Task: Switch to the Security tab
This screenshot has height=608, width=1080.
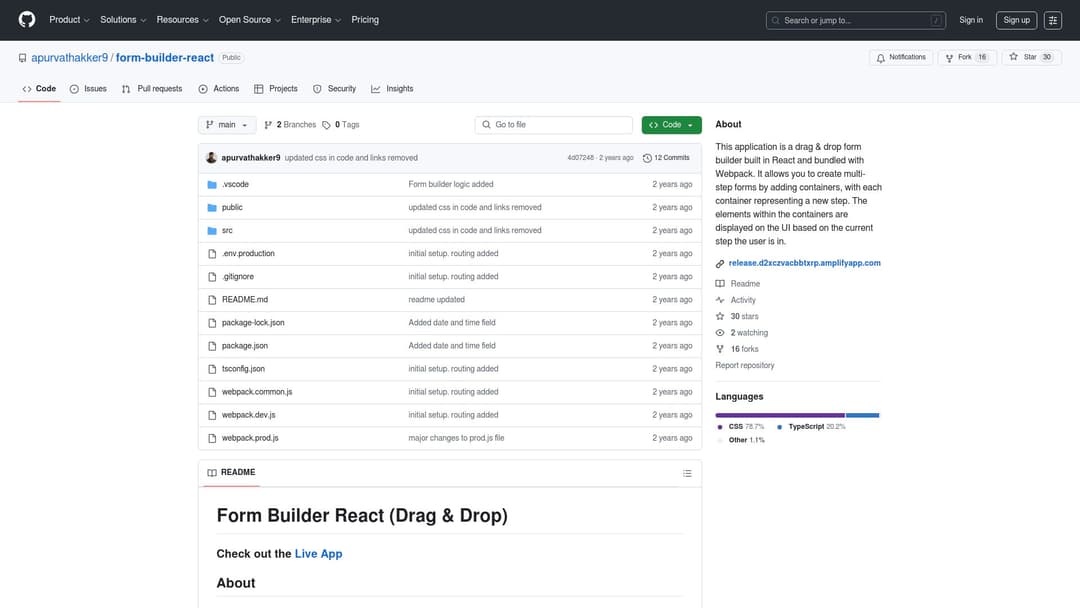Action: pos(335,89)
